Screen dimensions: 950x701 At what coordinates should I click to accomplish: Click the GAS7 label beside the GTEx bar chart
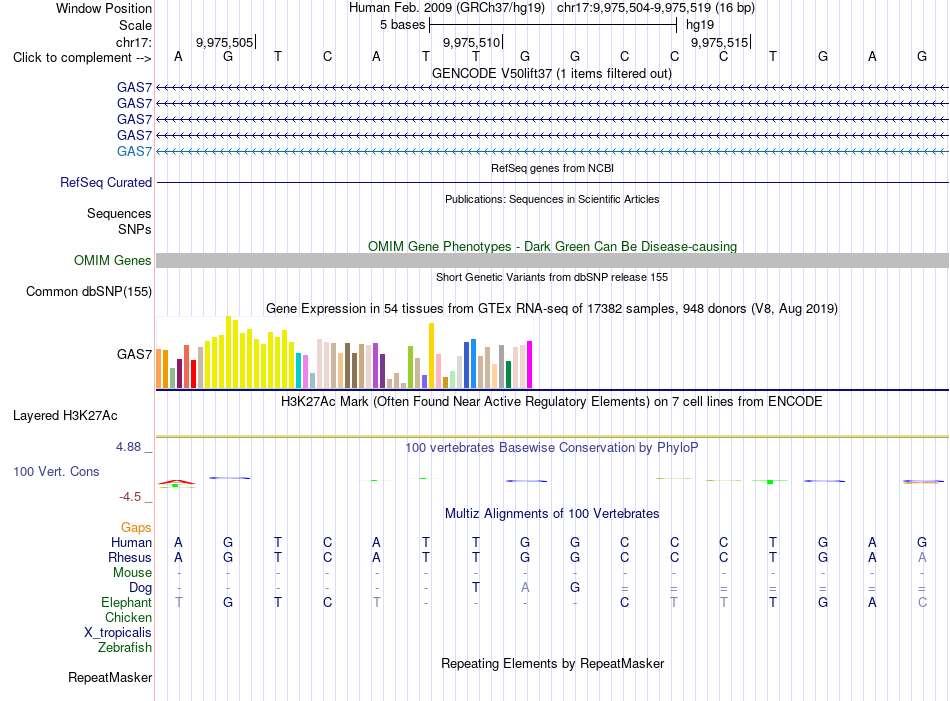tap(135, 354)
